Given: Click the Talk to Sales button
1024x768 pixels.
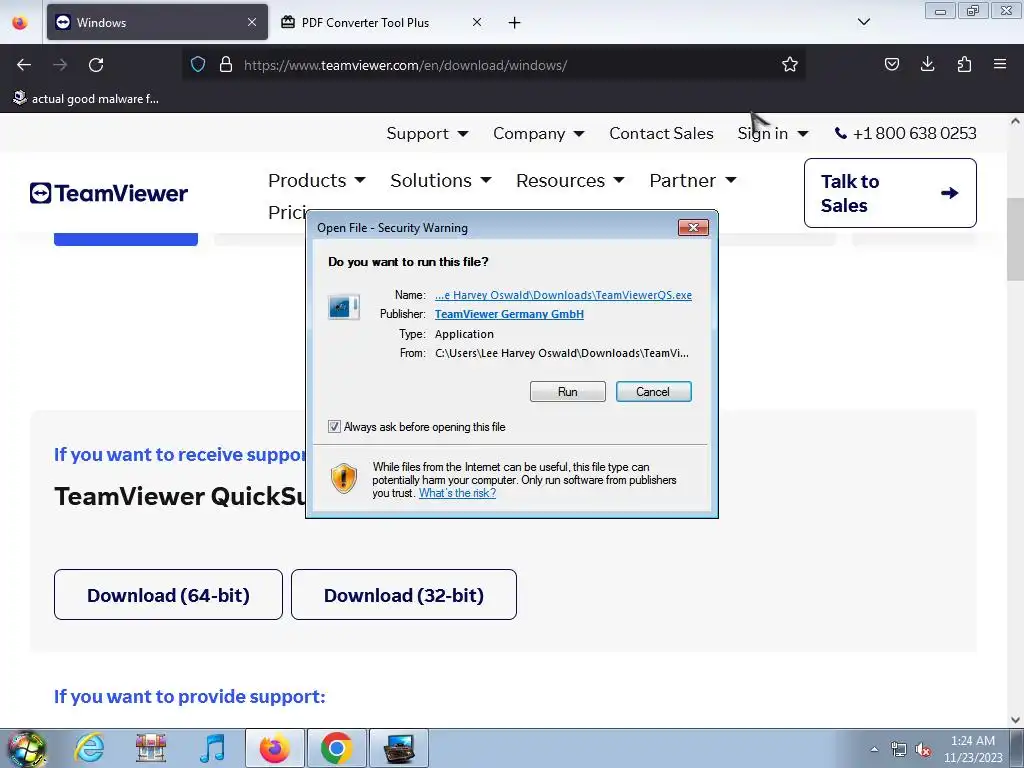Looking at the screenshot, I should [x=890, y=193].
